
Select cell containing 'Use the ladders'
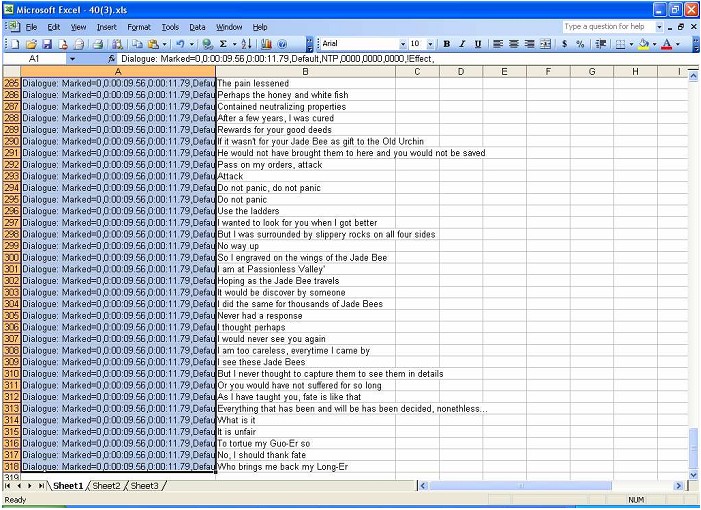click(305, 211)
